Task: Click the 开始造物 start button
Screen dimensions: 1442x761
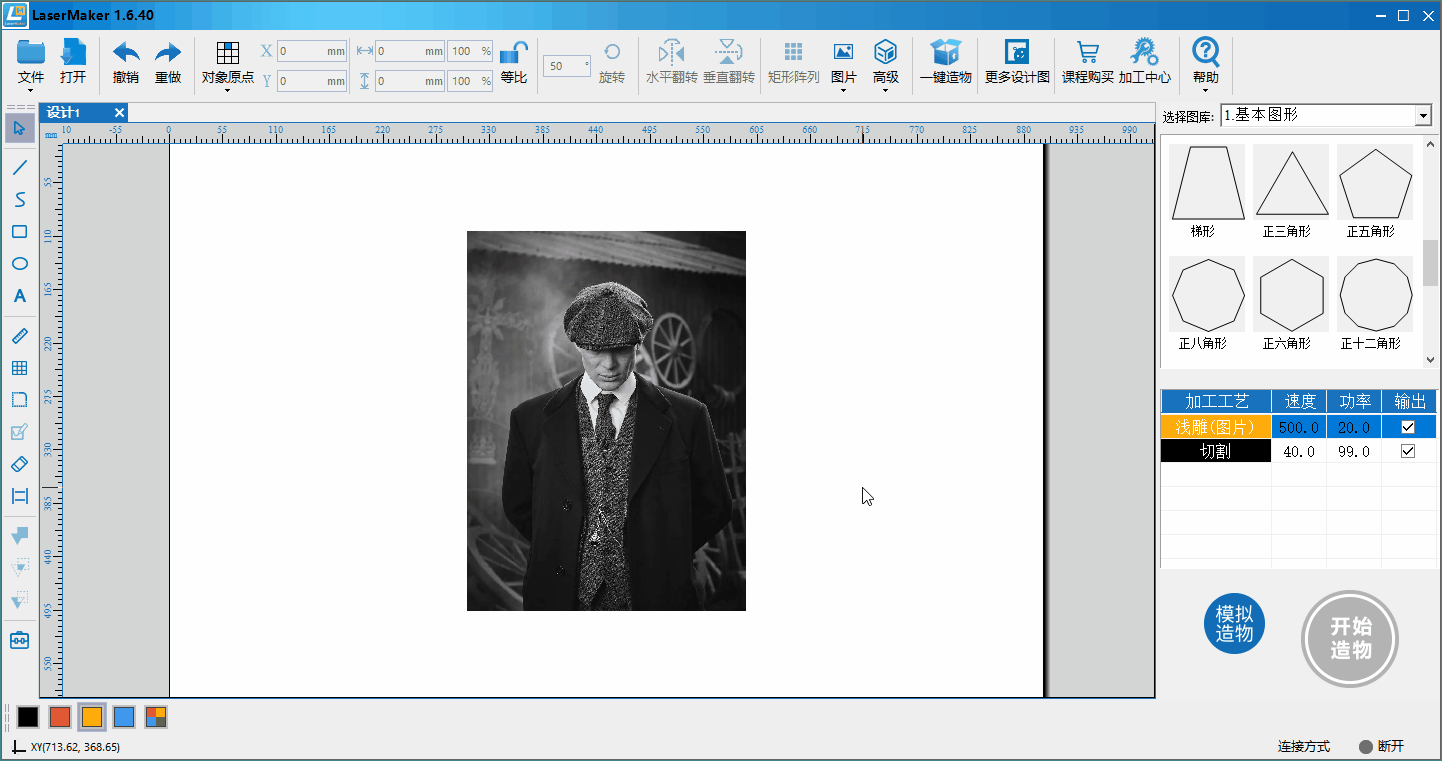Action: [x=1350, y=638]
